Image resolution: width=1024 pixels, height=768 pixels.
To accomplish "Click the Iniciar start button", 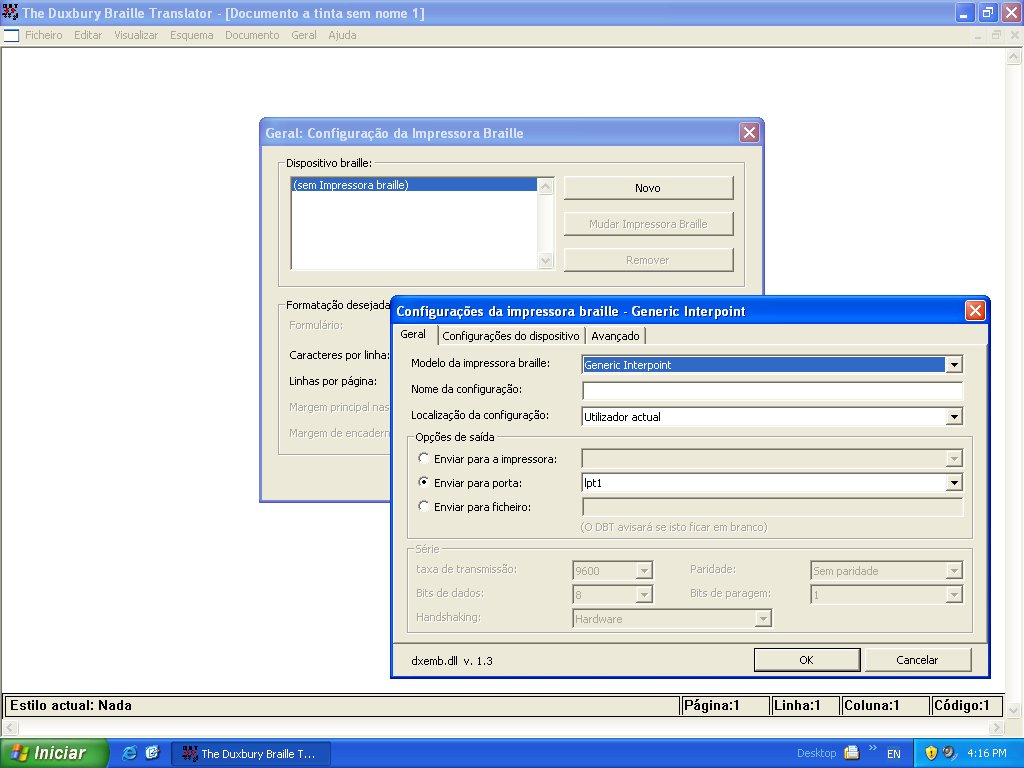I will coord(54,753).
